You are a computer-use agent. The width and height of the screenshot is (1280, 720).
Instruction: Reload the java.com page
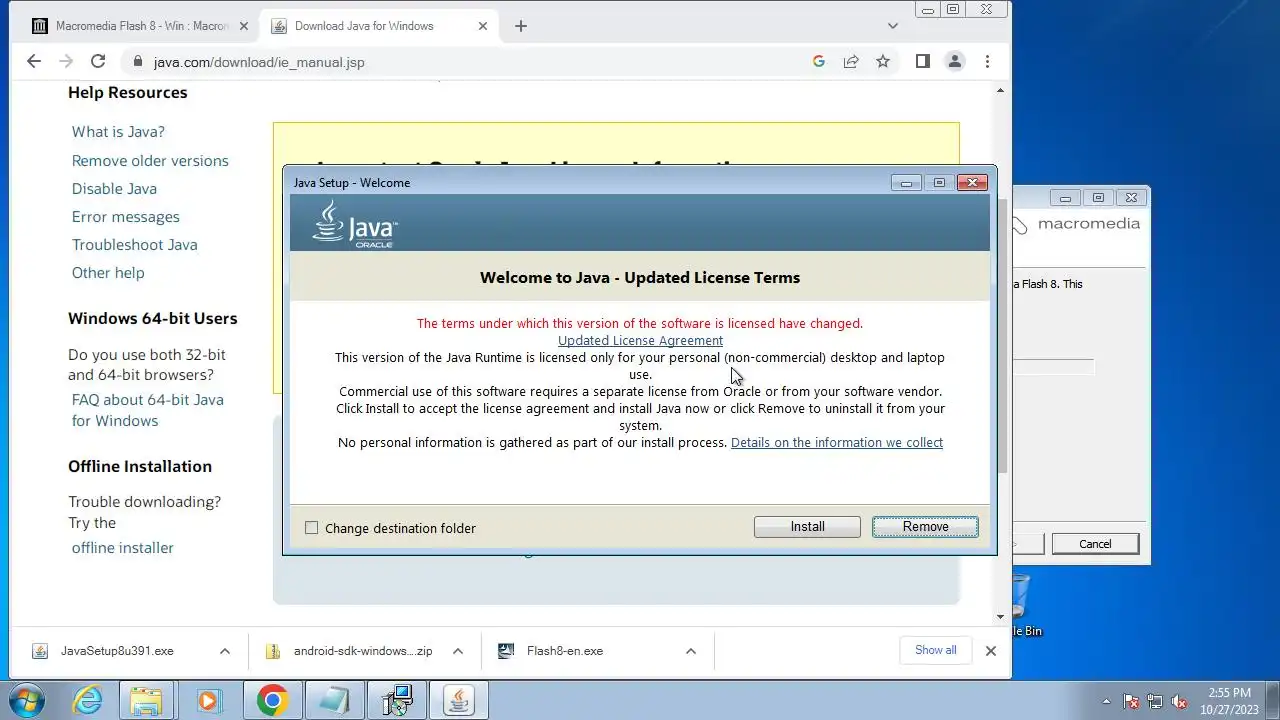[98, 62]
